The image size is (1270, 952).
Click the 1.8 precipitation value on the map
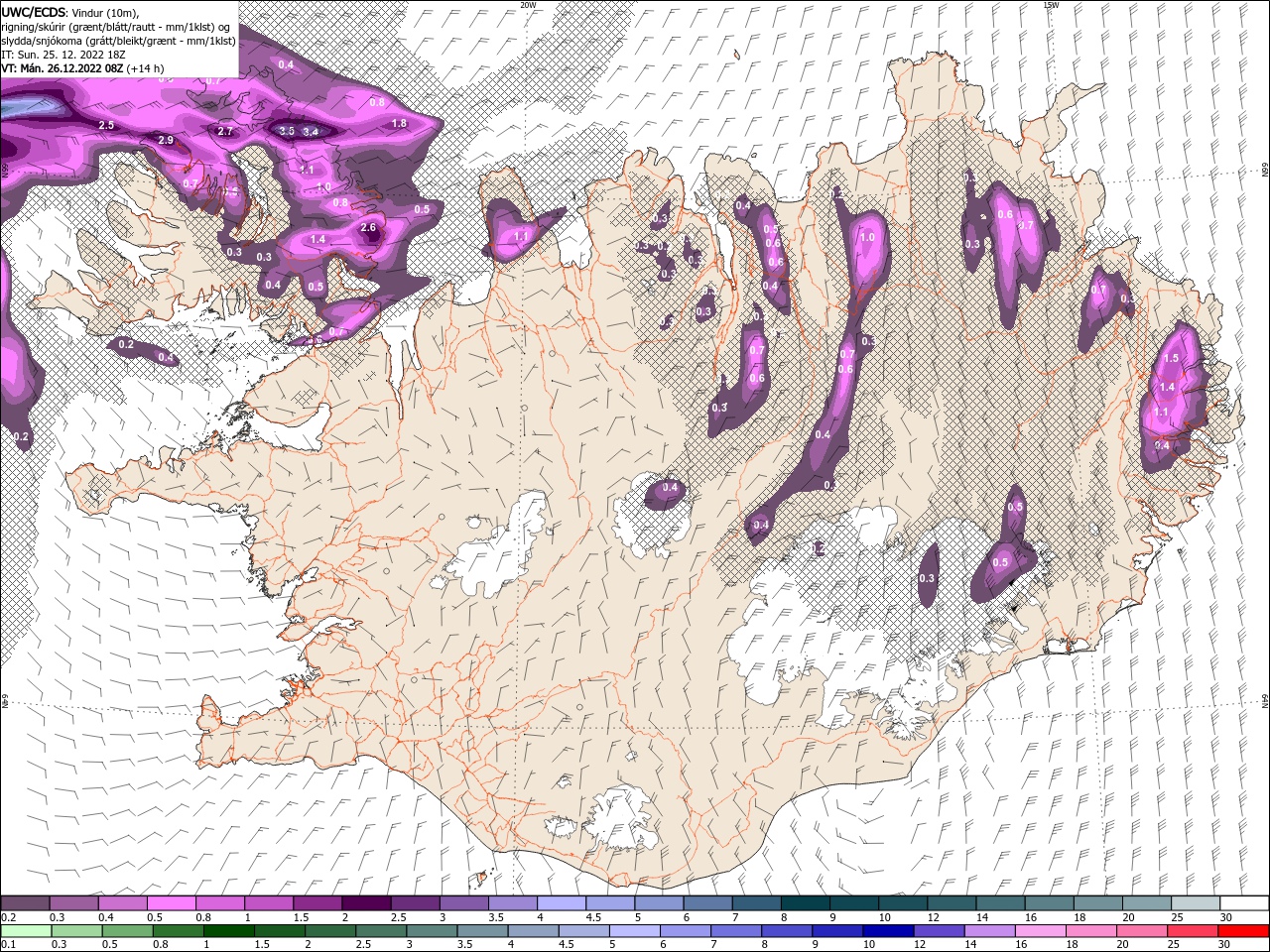coord(399,124)
